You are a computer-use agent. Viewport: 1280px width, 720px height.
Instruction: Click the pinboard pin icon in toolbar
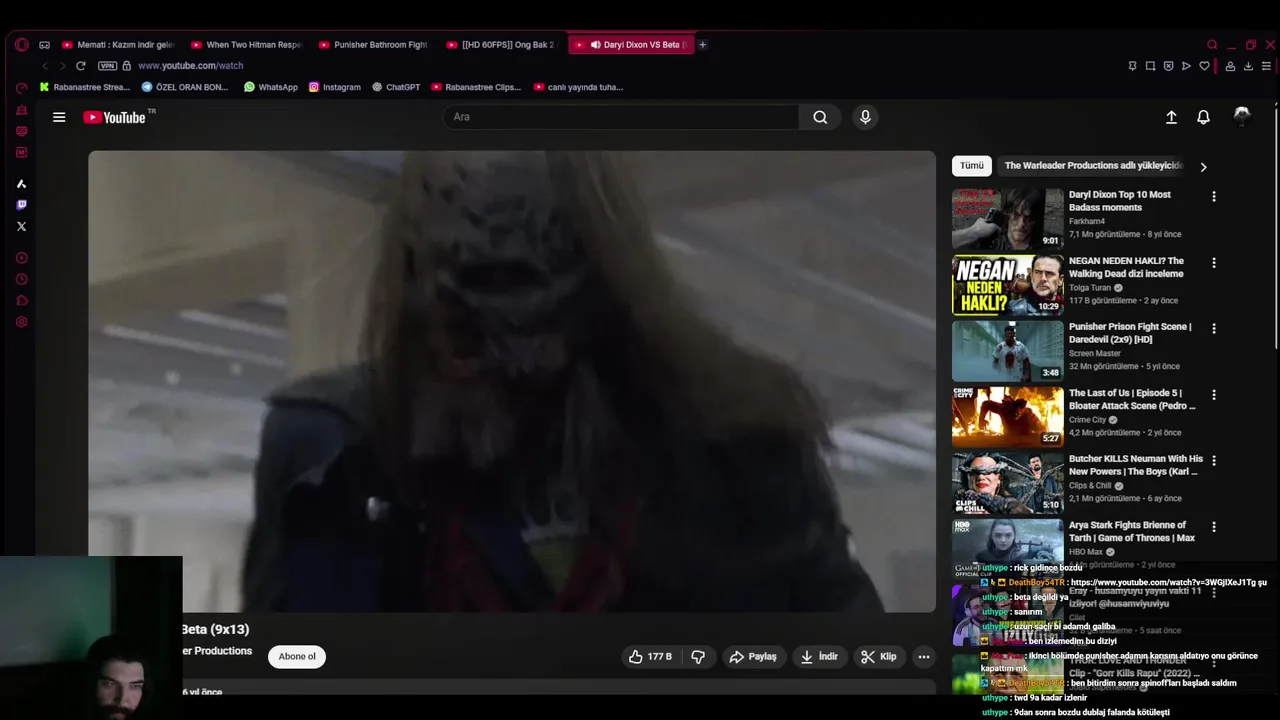tap(1132, 66)
